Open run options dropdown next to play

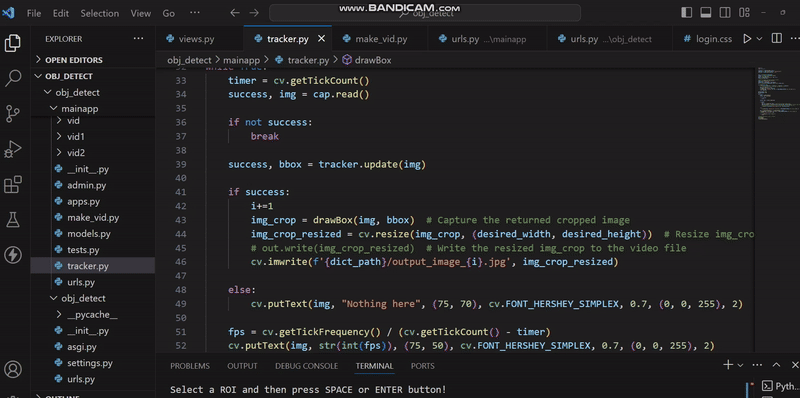(x=759, y=39)
